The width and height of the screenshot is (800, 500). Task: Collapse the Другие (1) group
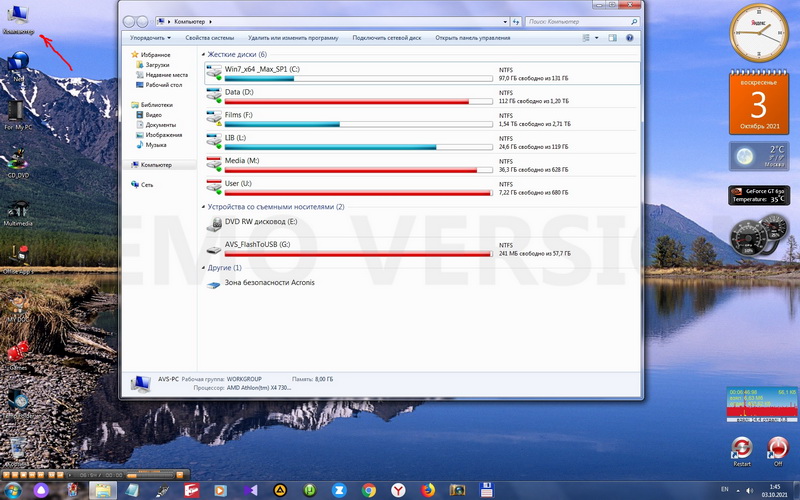(204, 268)
